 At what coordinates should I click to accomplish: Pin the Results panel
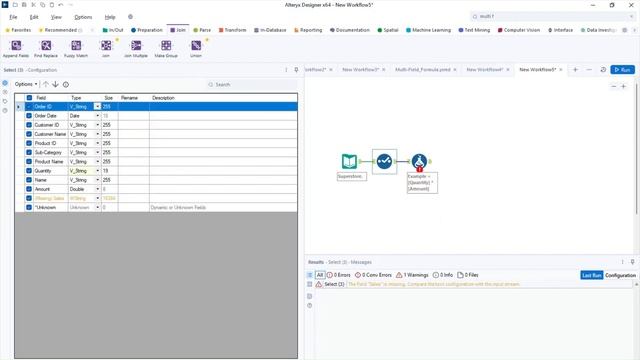point(633,262)
